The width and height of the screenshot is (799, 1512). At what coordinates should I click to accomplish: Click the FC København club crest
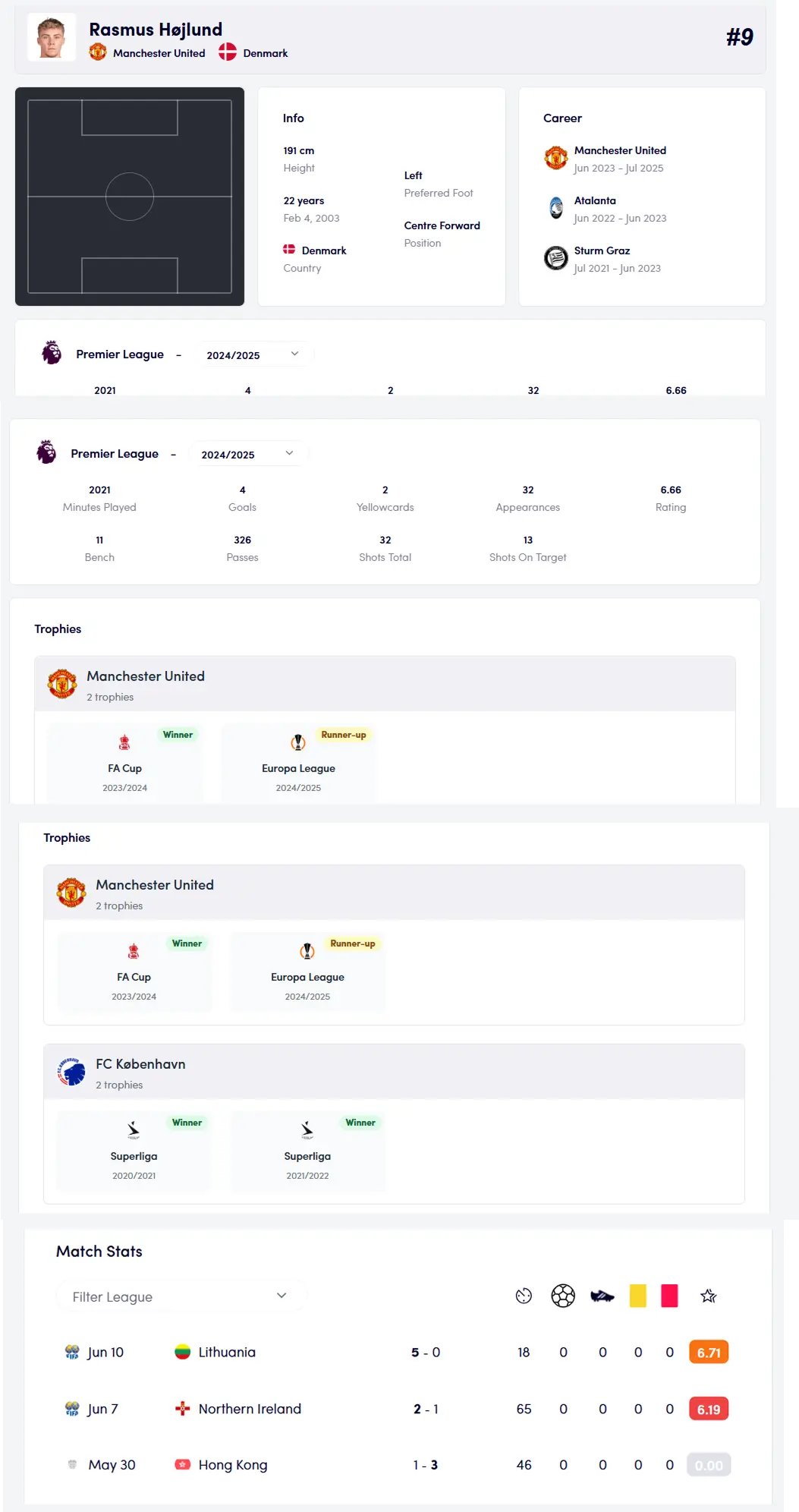click(71, 1072)
